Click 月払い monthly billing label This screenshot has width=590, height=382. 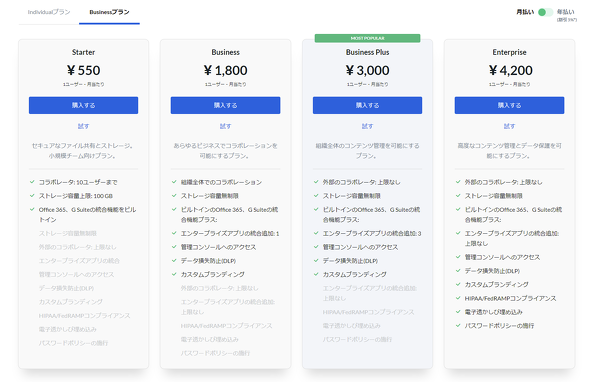525,12
